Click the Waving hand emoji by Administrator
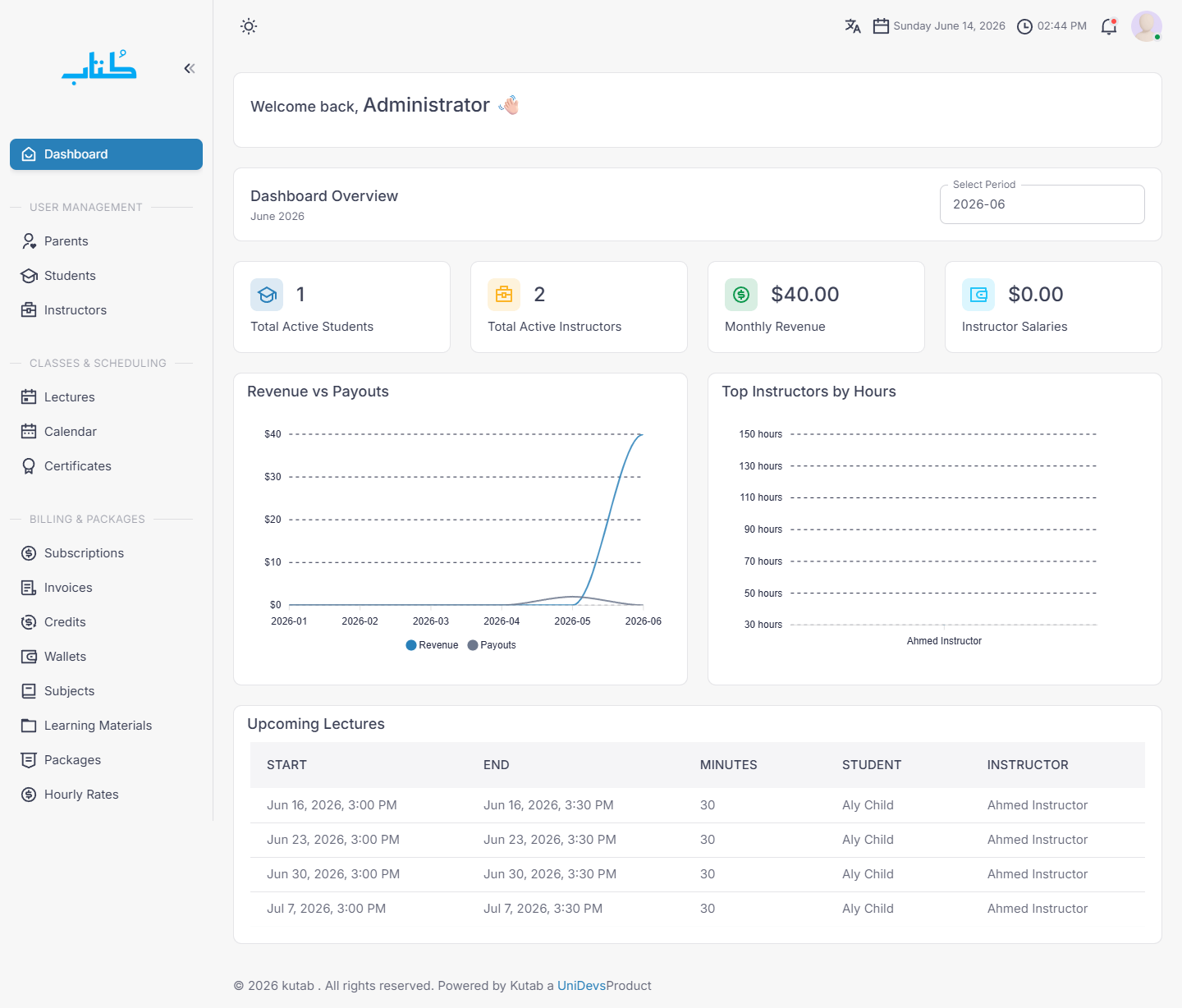Viewport: 1182px width, 1008px height. [509, 105]
